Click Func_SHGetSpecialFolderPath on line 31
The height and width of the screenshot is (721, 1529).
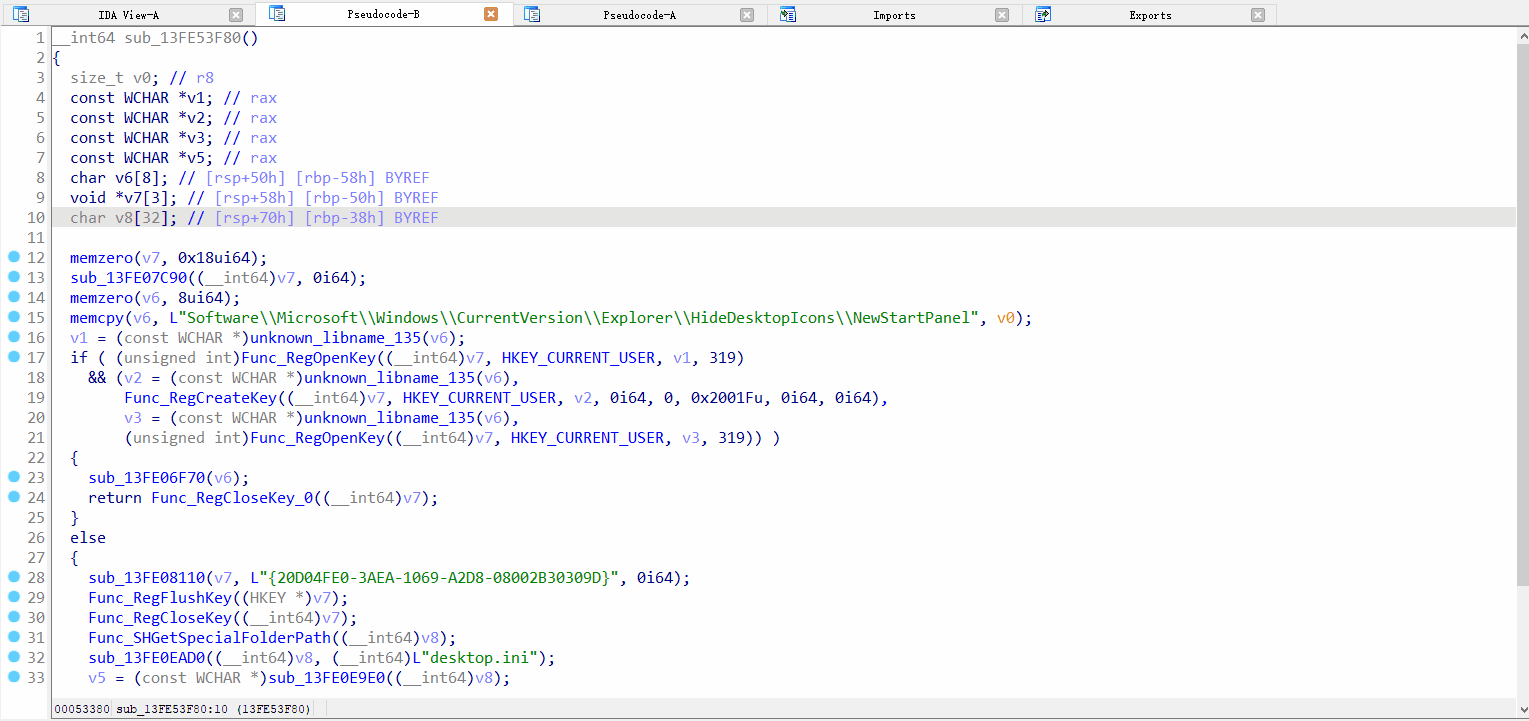[x=208, y=638]
